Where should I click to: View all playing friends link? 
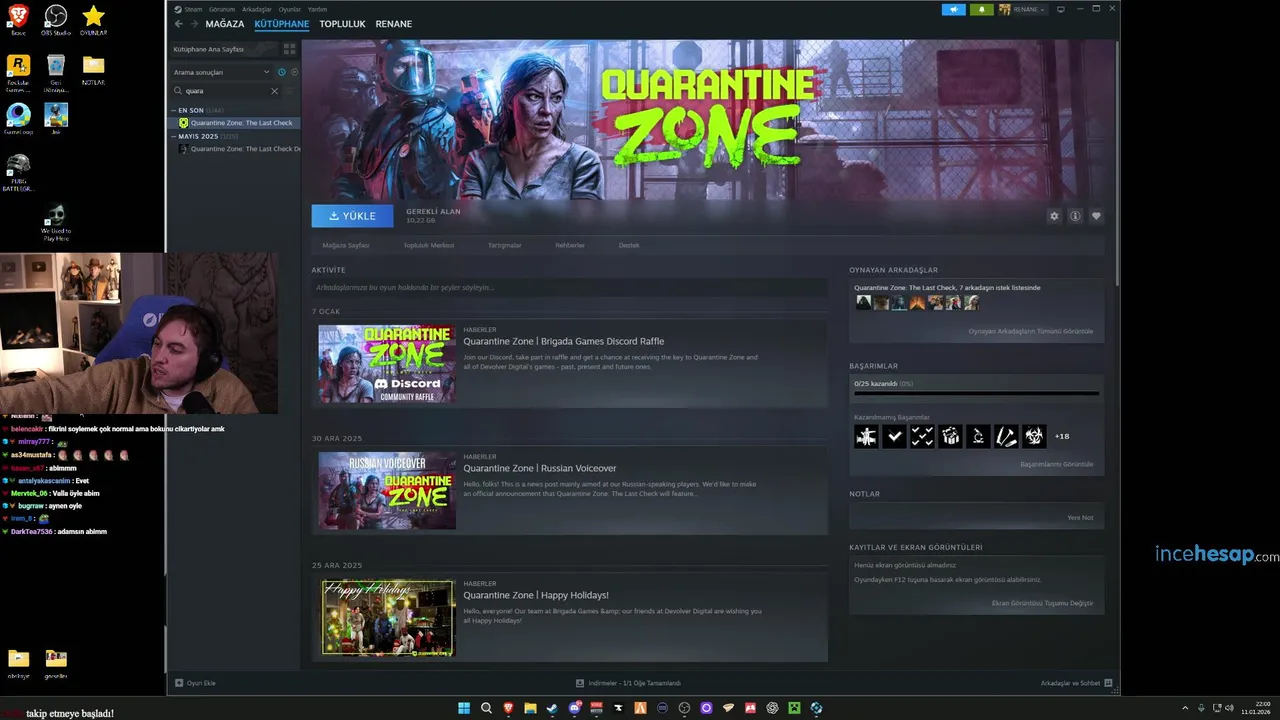1030,331
